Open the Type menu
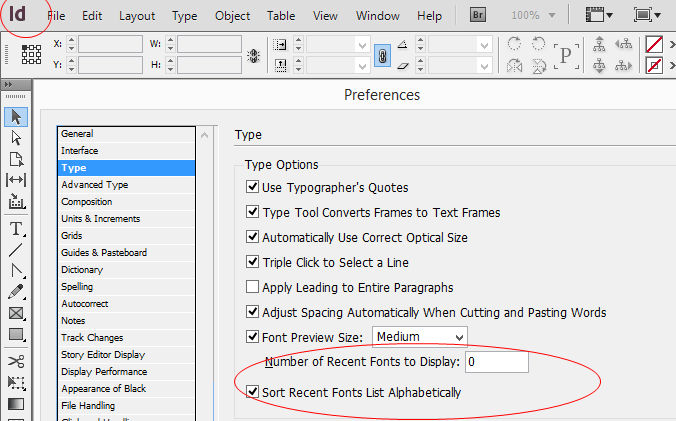Viewport: 676px width, 421px height. coord(185,16)
